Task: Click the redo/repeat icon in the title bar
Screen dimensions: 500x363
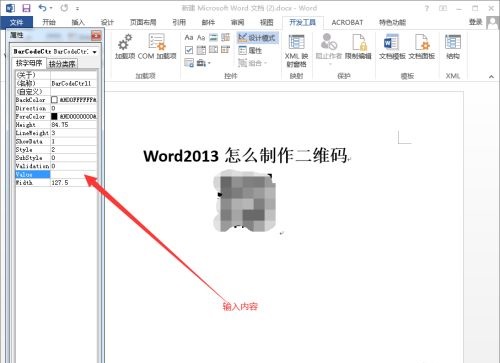Action: [64, 8]
